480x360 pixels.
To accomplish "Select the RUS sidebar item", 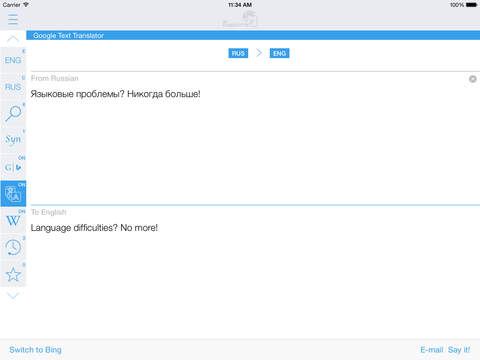I will point(13,87).
